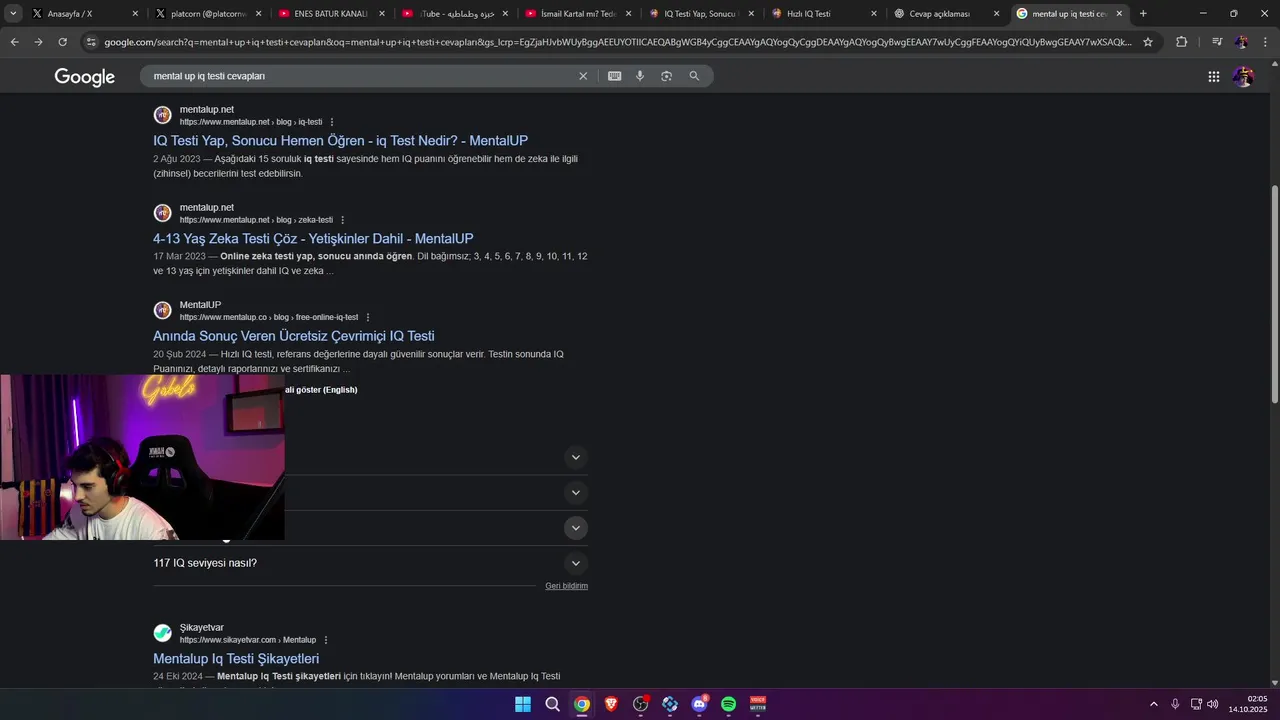Open the browser Extensions puzzle icon

point(1181,42)
